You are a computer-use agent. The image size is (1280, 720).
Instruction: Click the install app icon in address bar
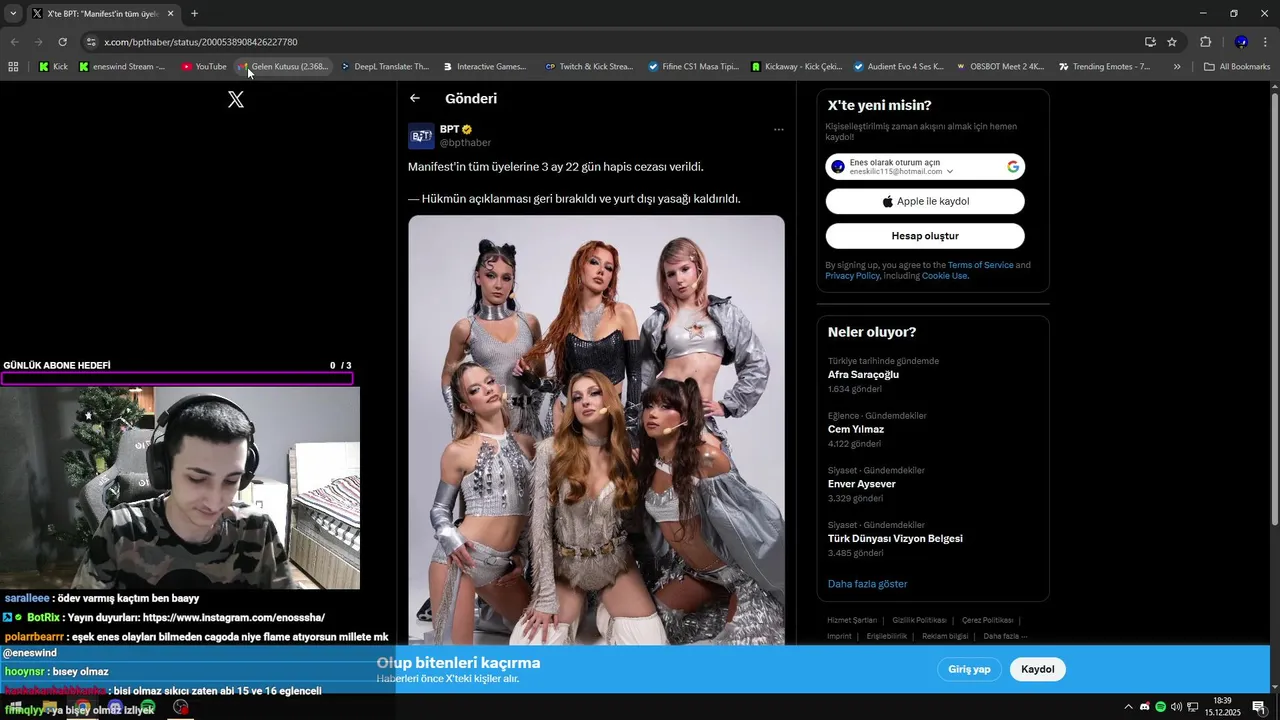[x=1150, y=42]
